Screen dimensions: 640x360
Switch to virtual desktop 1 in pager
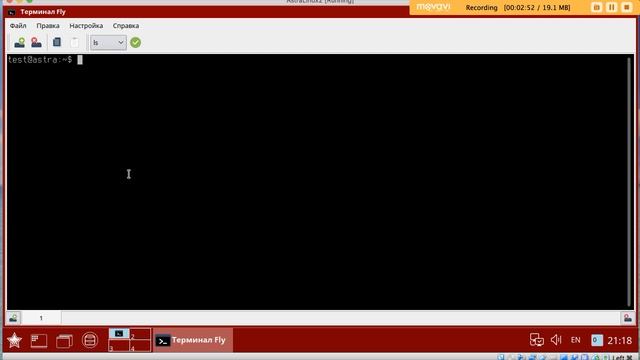(x=119, y=334)
